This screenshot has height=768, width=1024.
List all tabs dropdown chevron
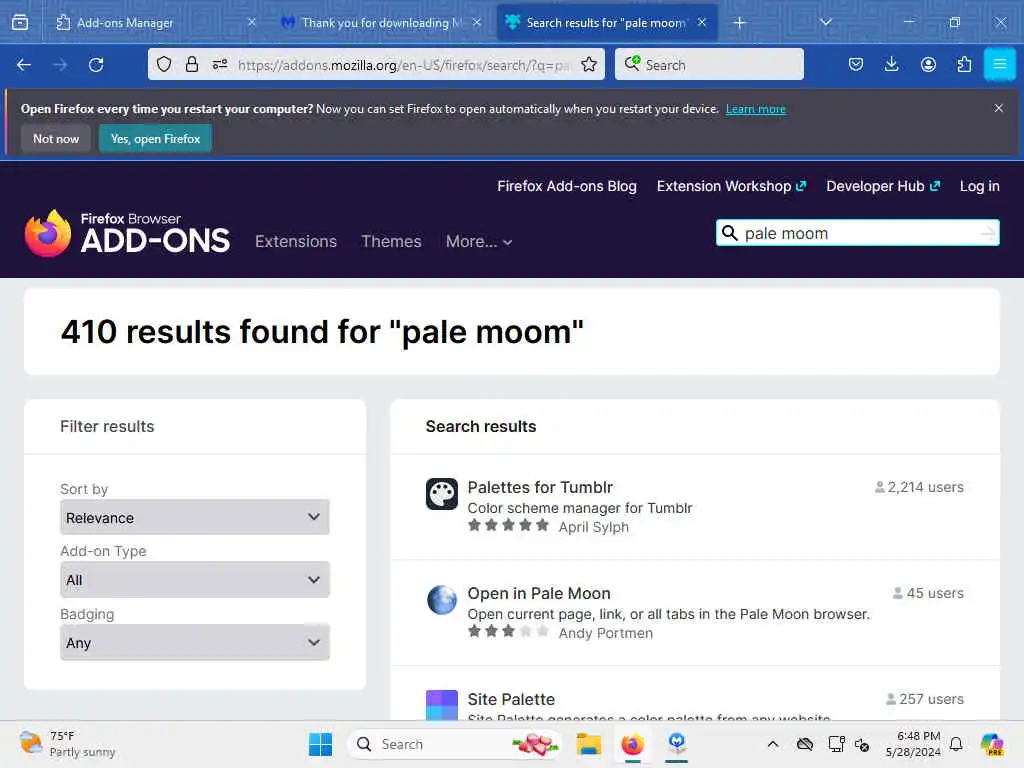coord(825,23)
